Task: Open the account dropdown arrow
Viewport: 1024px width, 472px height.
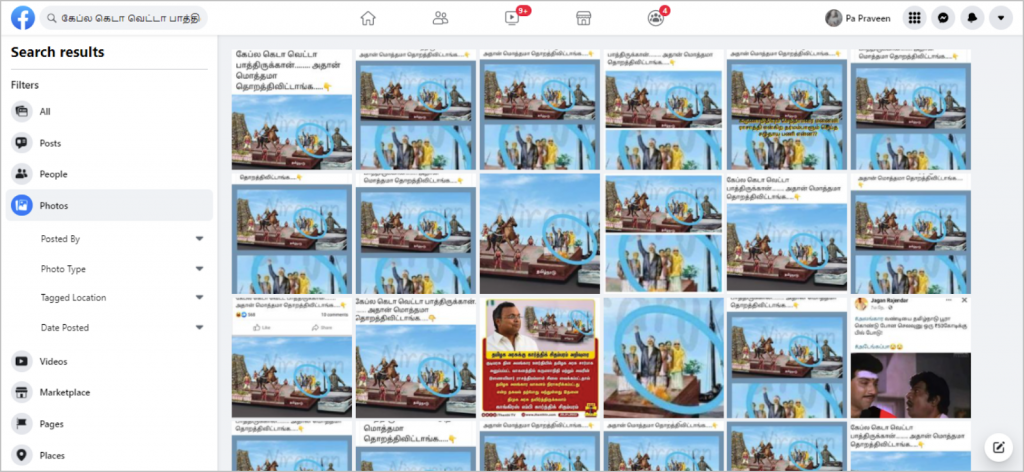Action: [x=1000, y=18]
